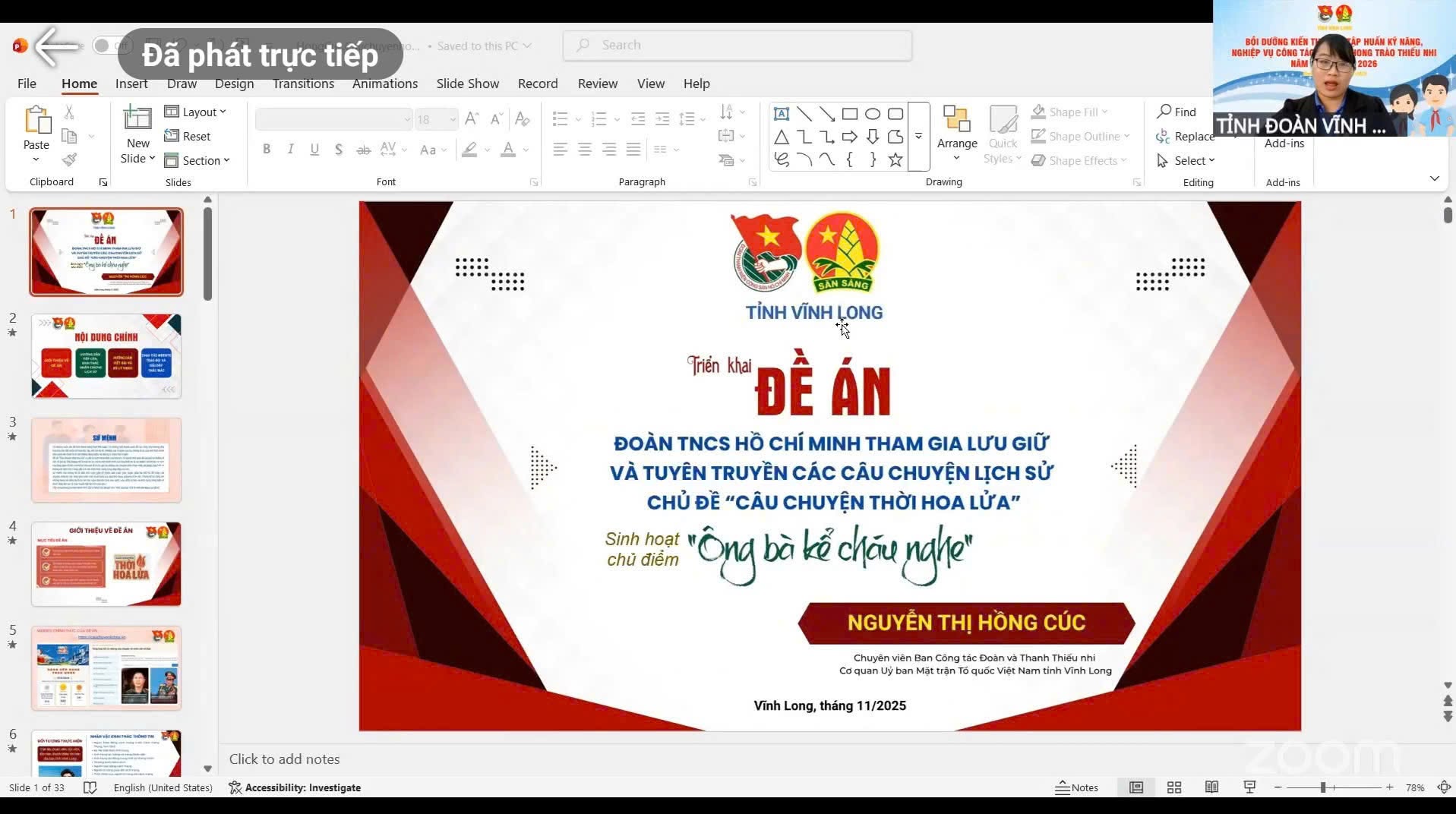Select the Oval shape tool
The height and width of the screenshot is (814, 1456).
(x=873, y=114)
